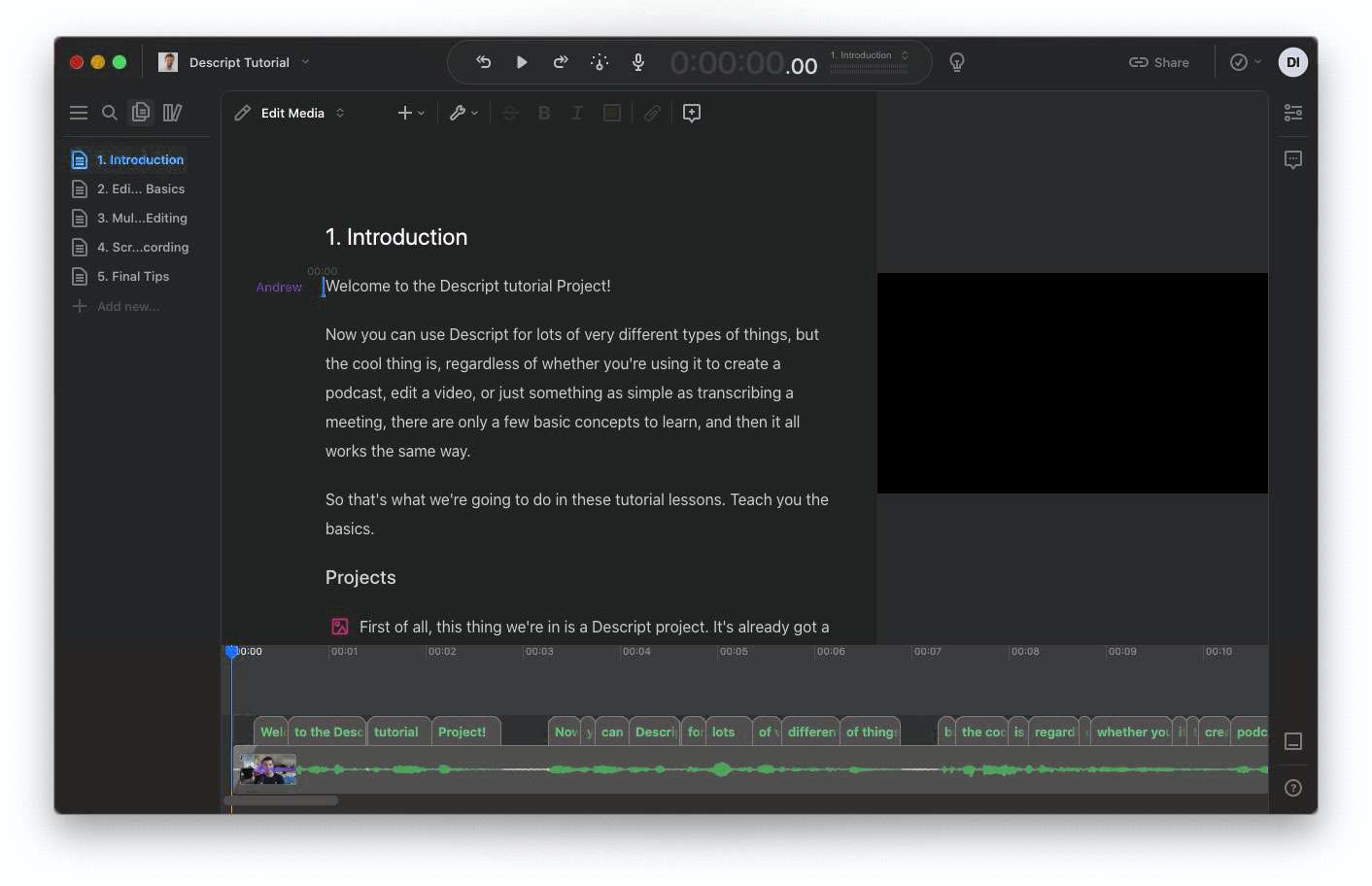Click Add new... composition

117,306
